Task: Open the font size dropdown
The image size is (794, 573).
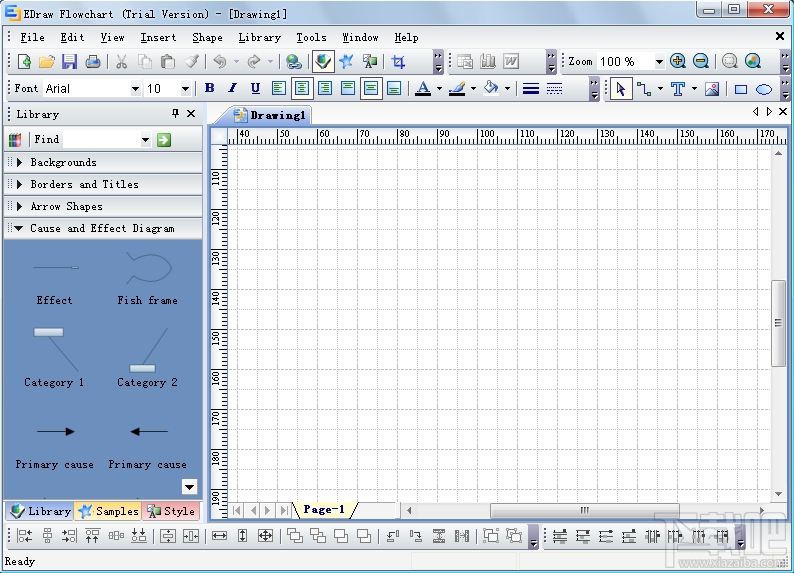Action: tap(185, 89)
